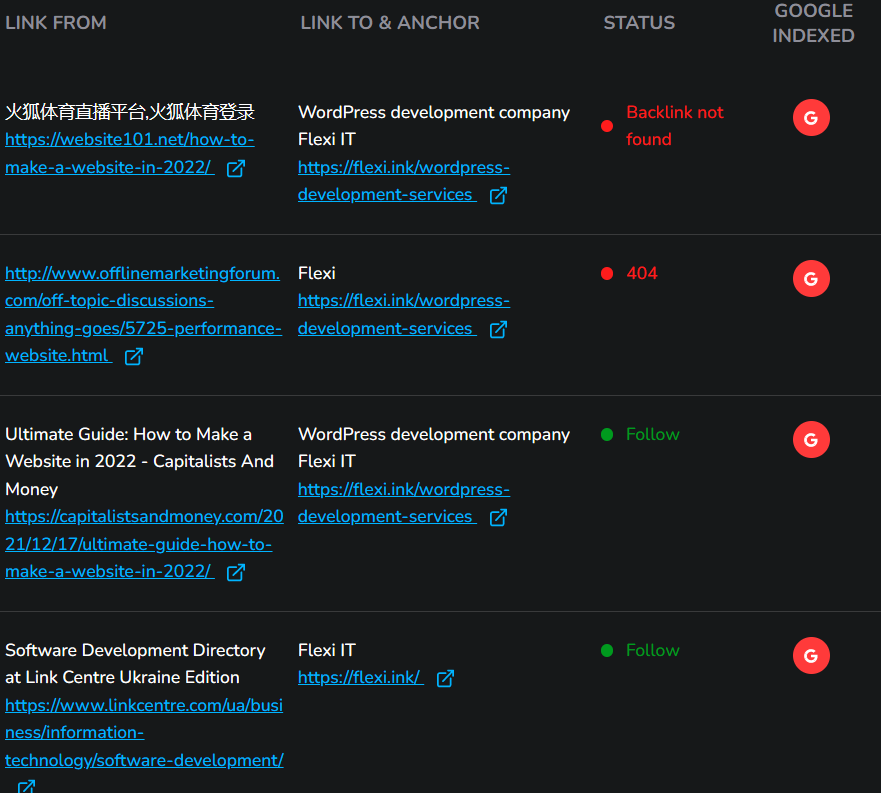Select the Chinese page title 火狐体育直播平台

coord(130,112)
